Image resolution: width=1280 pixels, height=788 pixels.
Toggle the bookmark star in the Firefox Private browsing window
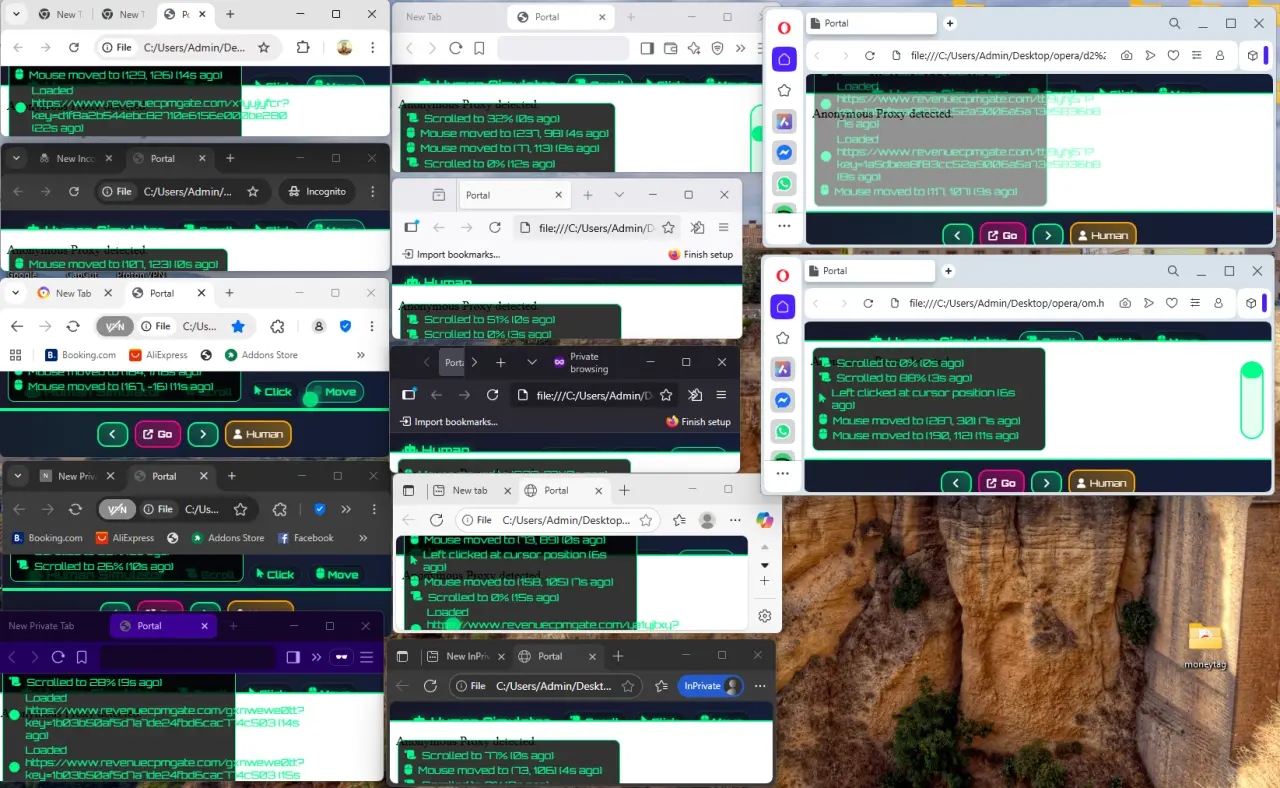tap(666, 395)
